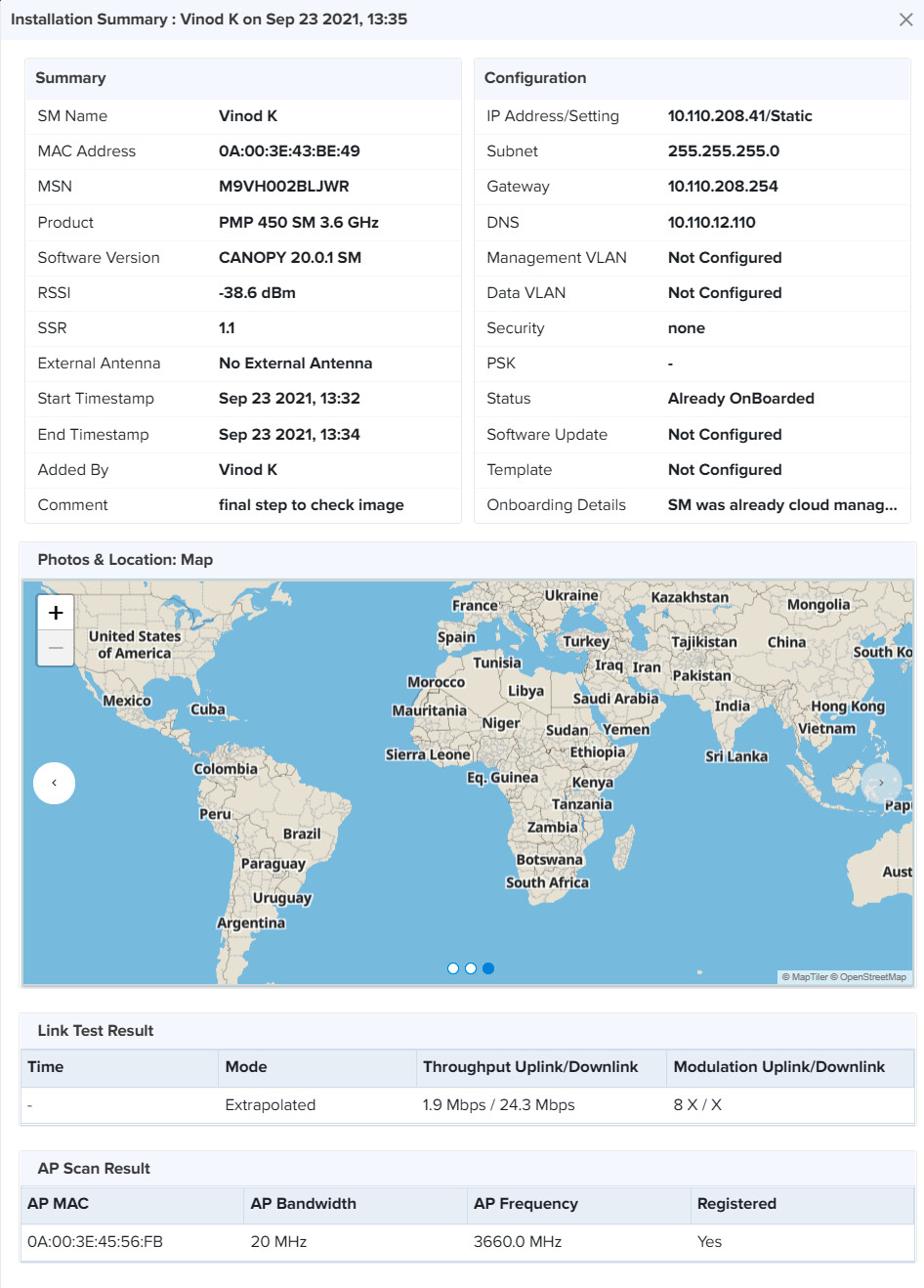Click the Time column header
Viewport: 924px width, 1288px height.
(x=46, y=1067)
